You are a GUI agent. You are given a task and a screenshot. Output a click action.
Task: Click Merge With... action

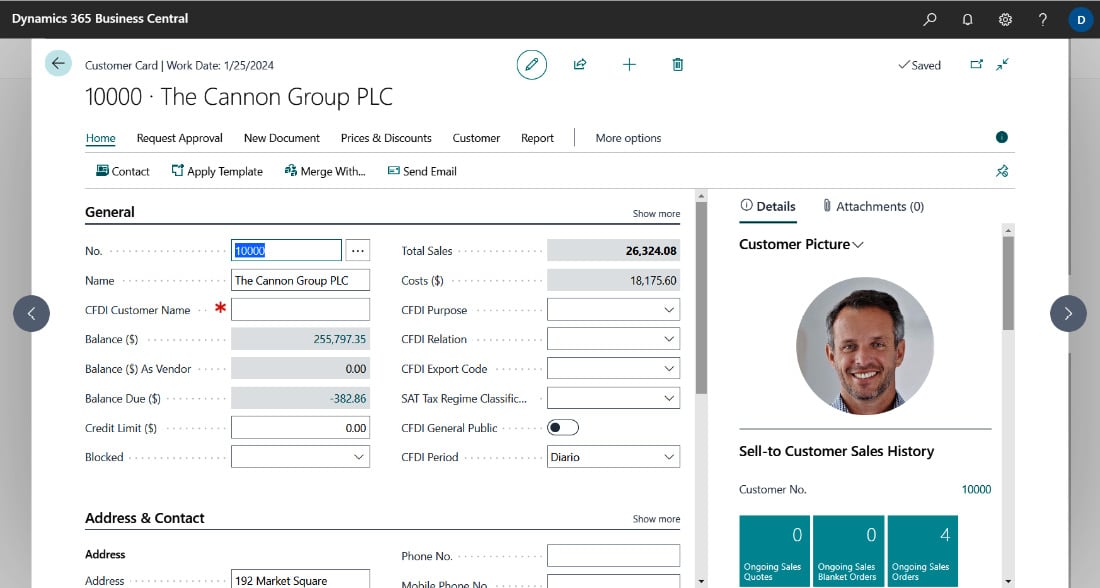tap(325, 171)
